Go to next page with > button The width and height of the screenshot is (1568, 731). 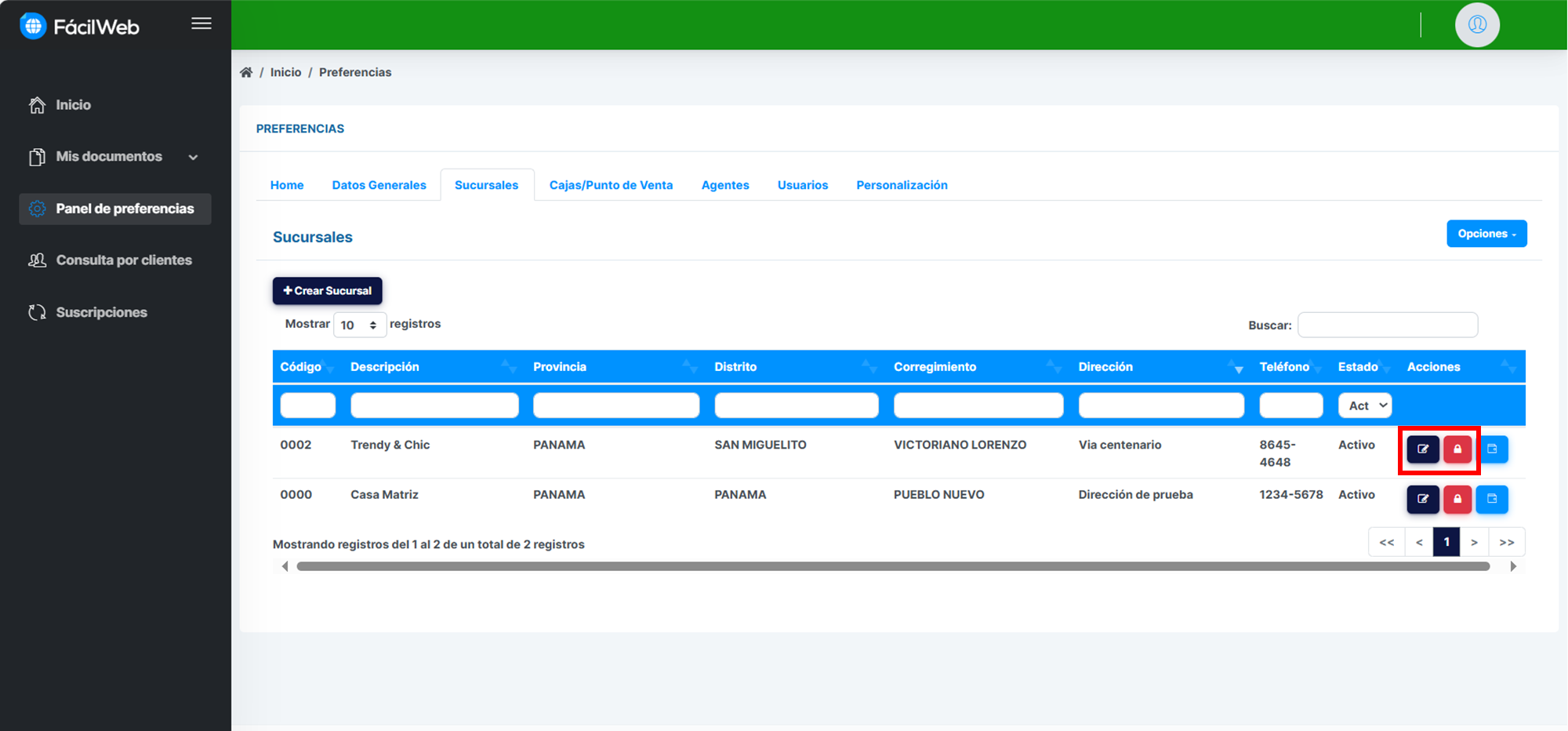(1474, 542)
